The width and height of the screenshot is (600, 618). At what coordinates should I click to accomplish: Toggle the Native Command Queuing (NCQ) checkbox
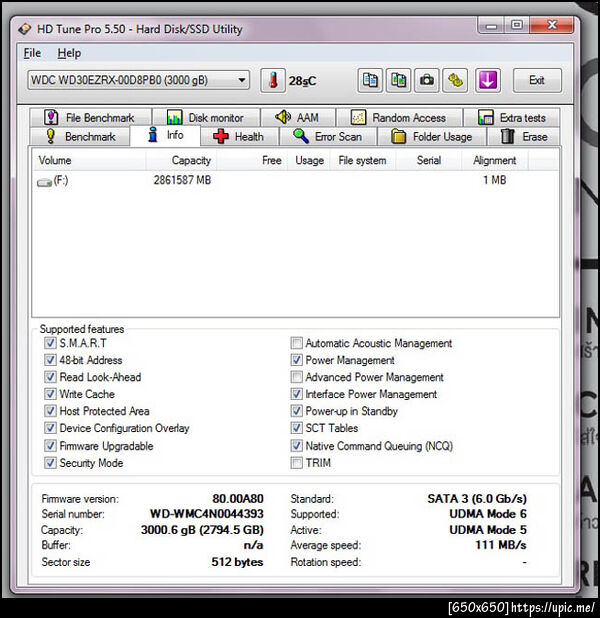pyautogui.click(x=296, y=446)
